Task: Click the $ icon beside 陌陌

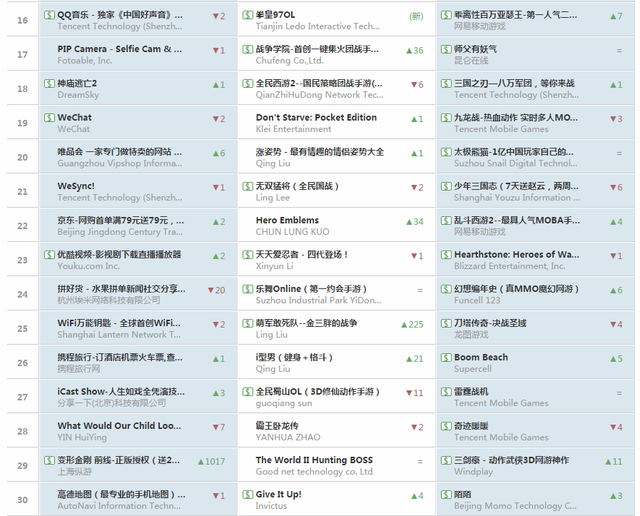Action: coord(446,494)
